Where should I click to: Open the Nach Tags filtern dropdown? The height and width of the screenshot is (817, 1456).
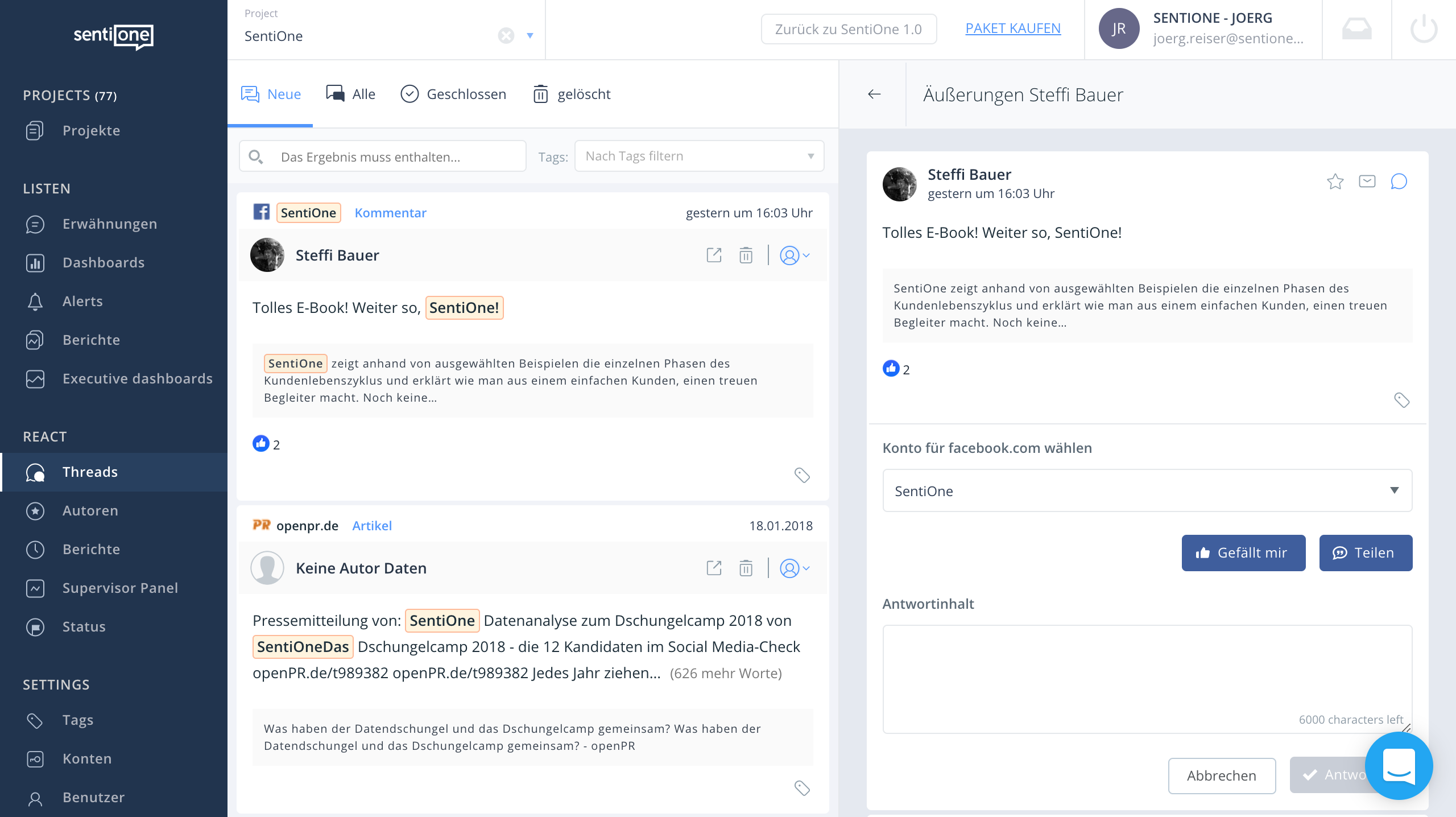(699, 156)
